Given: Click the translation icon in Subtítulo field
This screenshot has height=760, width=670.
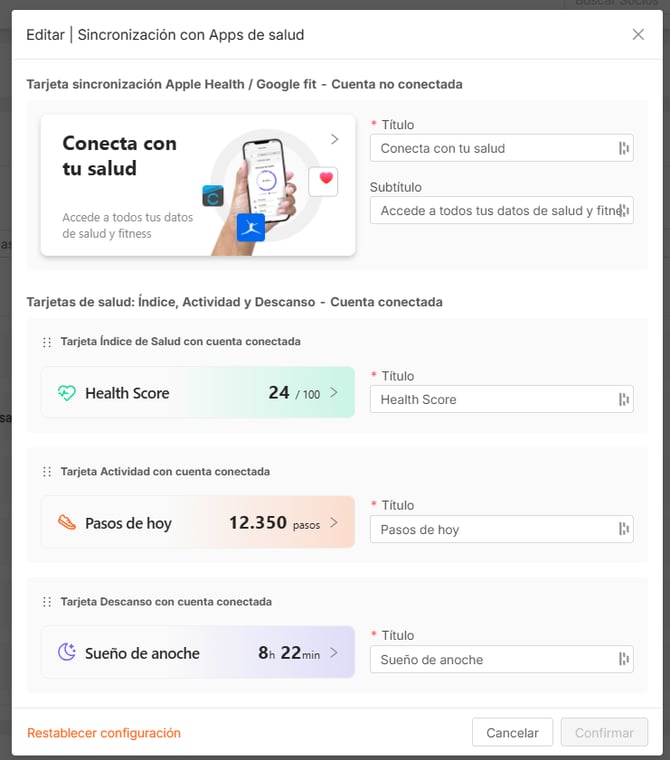Looking at the screenshot, I should [x=623, y=210].
